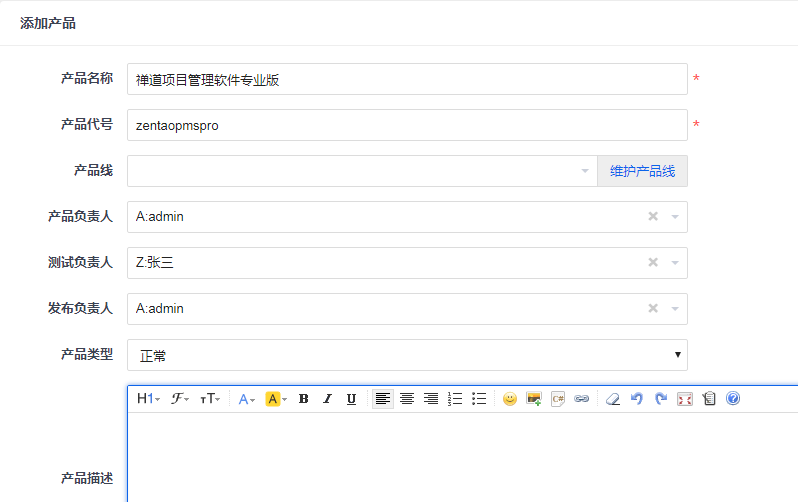Insert an image into the description
Image resolution: width=798 pixels, height=502 pixels.
coord(534,399)
